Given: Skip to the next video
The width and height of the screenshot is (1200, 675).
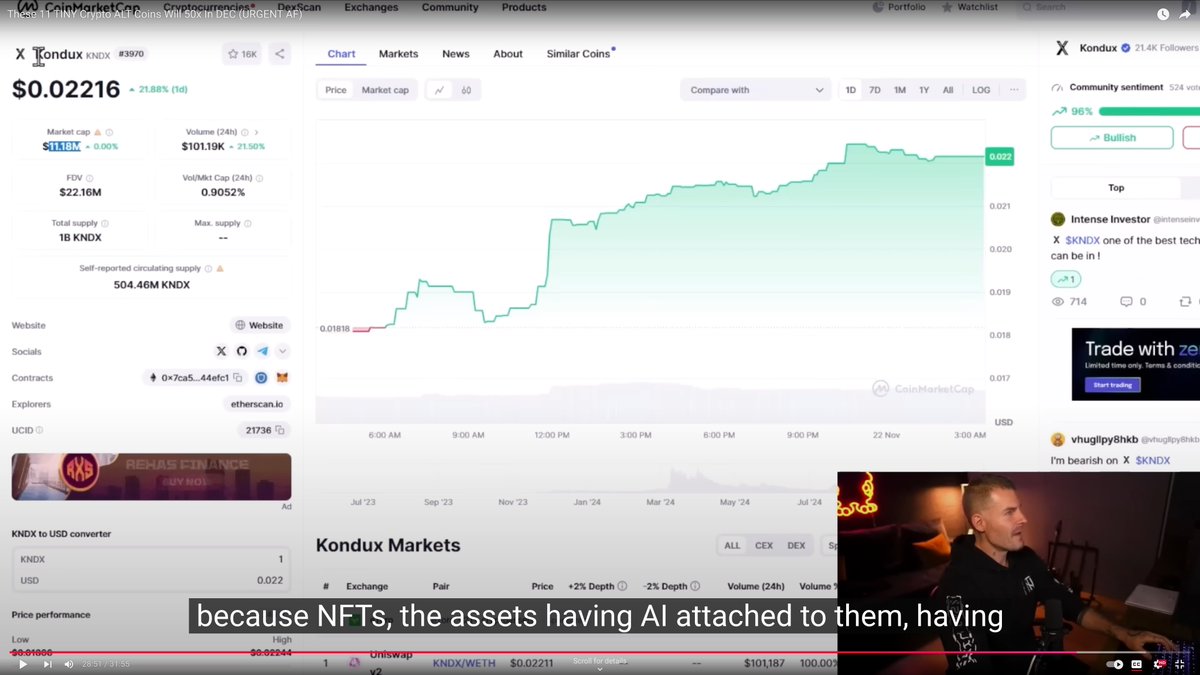Looking at the screenshot, I should (47, 663).
